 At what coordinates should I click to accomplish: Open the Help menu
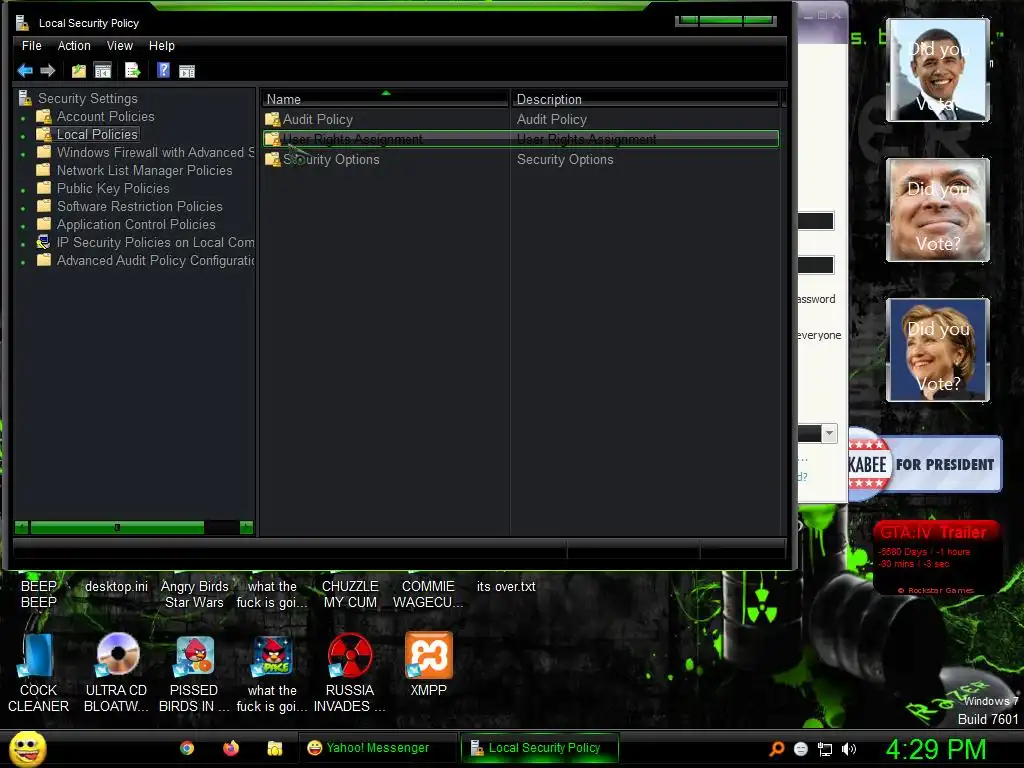[x=161, y=46]
